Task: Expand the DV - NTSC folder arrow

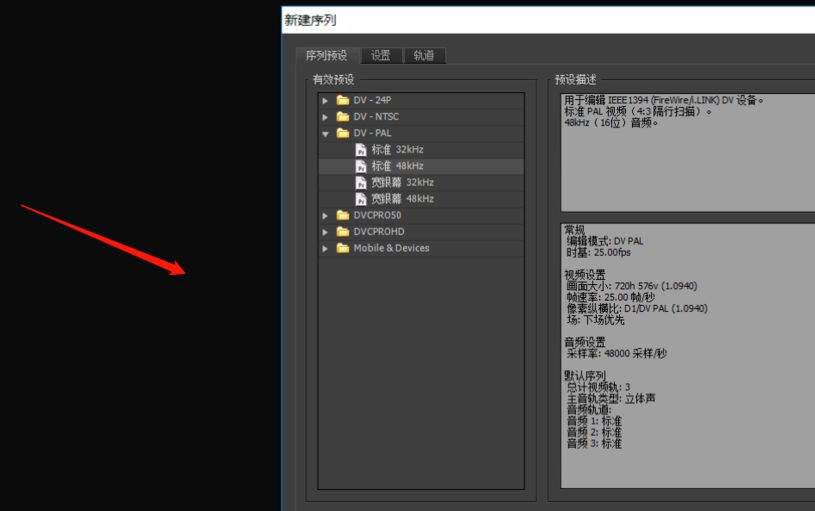Action: (325, 117)
